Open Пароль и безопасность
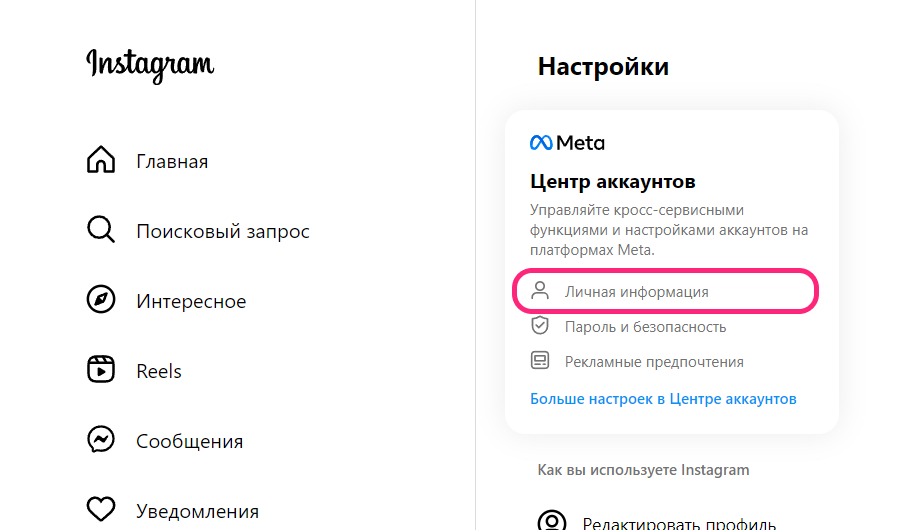920x530 pixels. tap(645, 327)
